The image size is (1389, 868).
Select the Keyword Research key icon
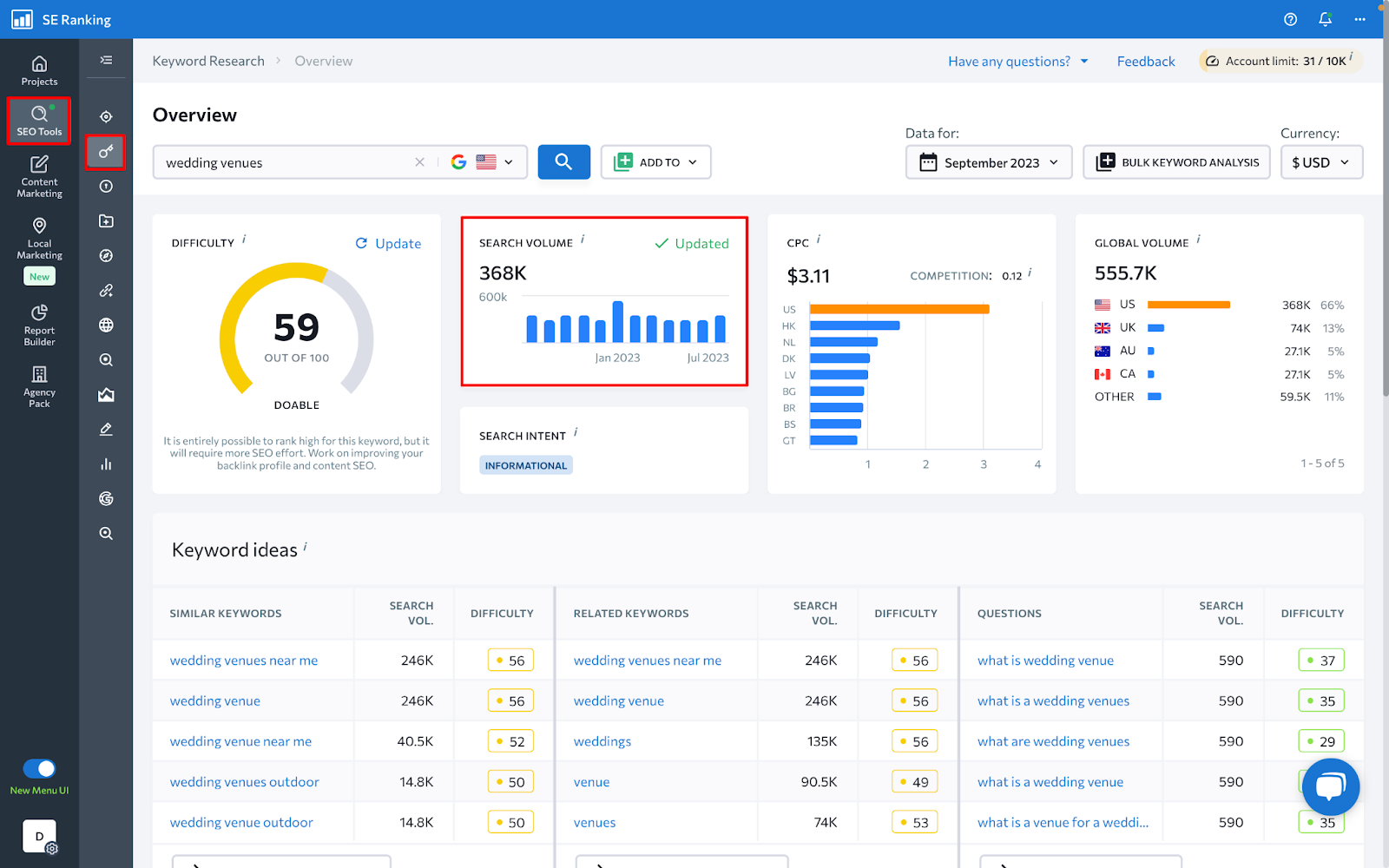click(x=106, y=152)
